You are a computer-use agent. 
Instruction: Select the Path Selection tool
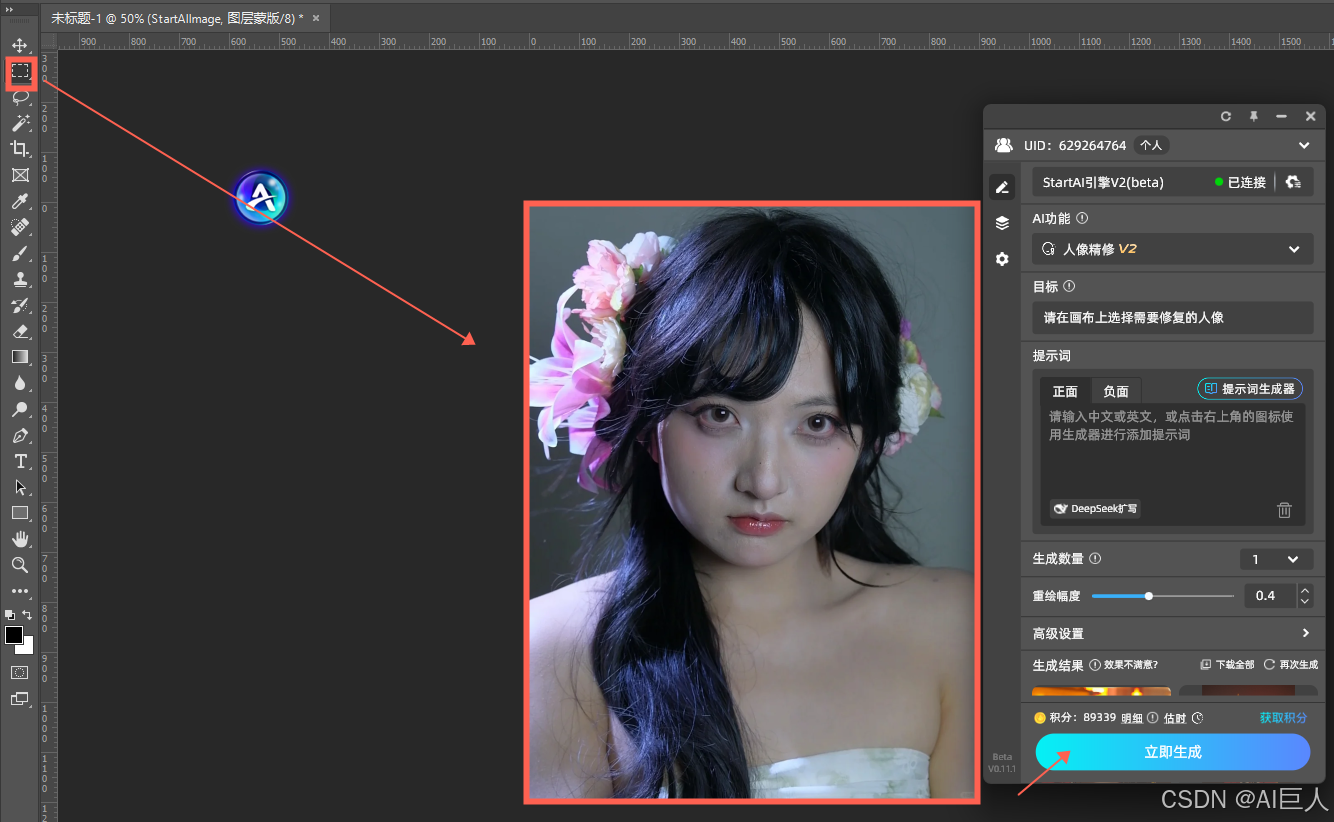(x=20, y=487)
